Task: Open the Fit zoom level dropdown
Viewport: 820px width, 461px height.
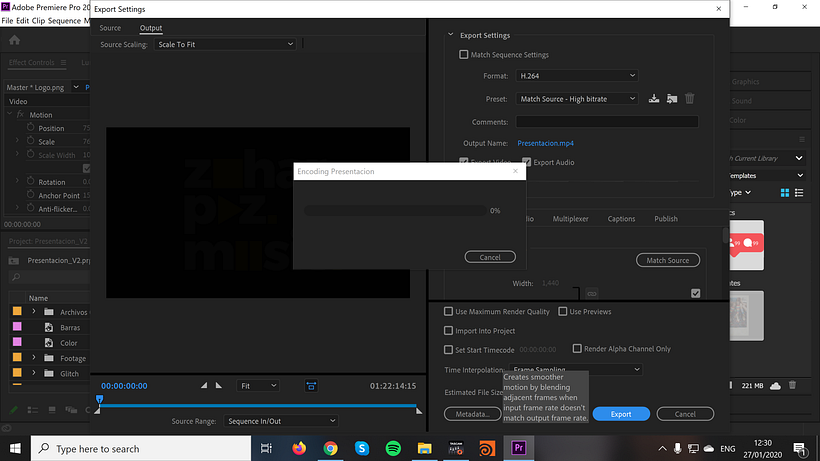Action: click(258, 386)
